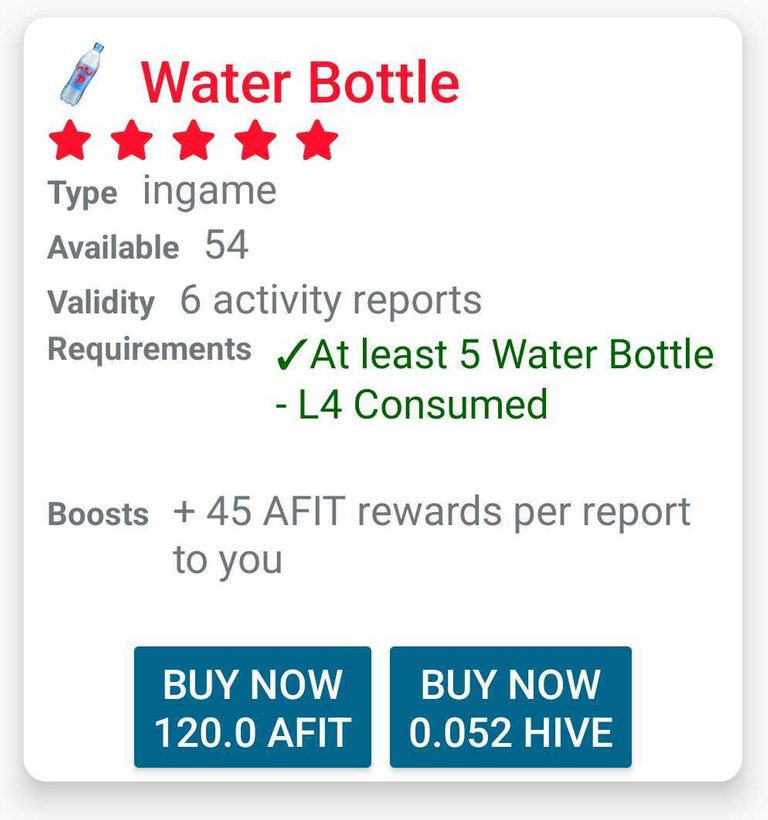The width and height of the screenshot is (768, 820).
Task: Click the '6 activity reports' validity text
Action: pyautogui.click(x=330, y=301)
